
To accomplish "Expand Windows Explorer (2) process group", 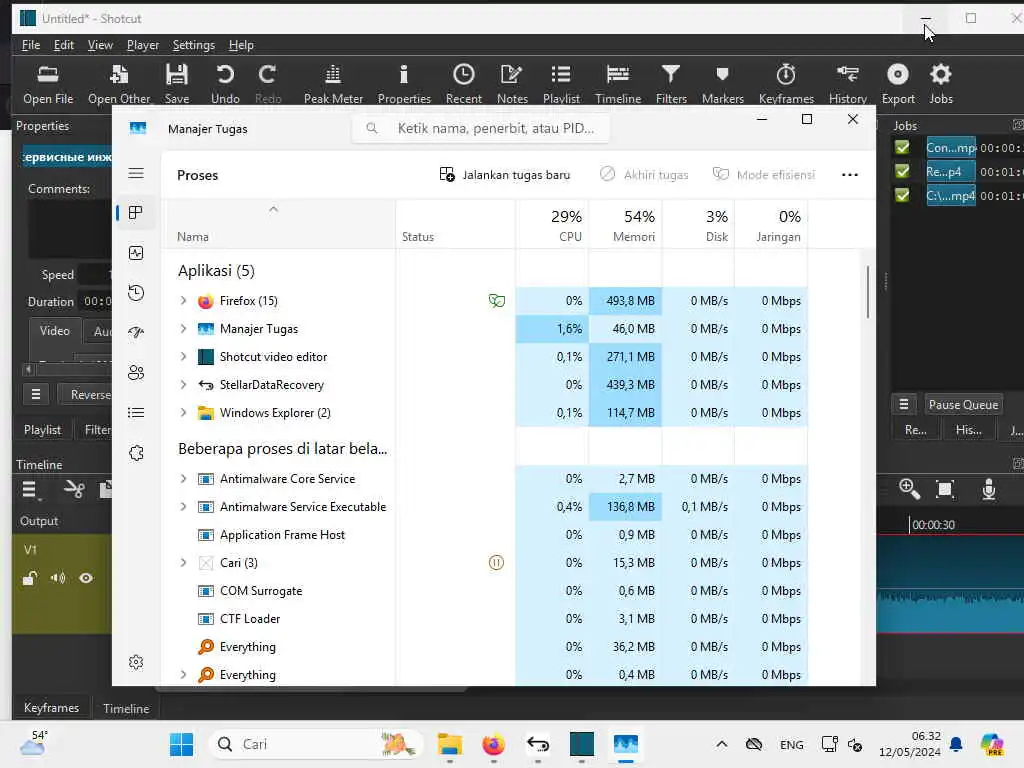I will pos(184,413).
